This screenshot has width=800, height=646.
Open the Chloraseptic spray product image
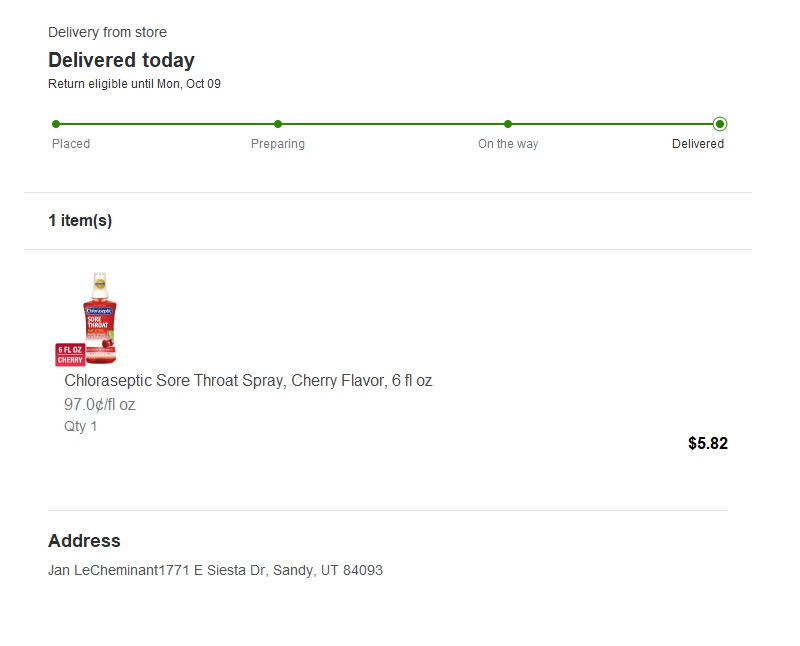(x=99, y=315)
